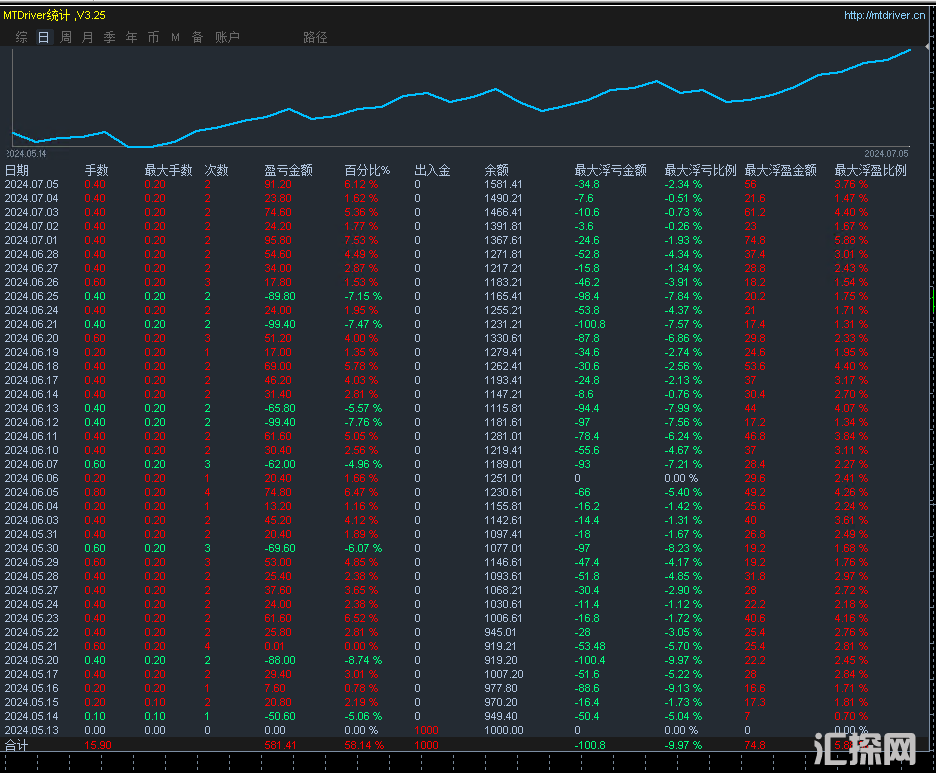Select the 币 currency tab
936x773 pixels.
point(153,37)
